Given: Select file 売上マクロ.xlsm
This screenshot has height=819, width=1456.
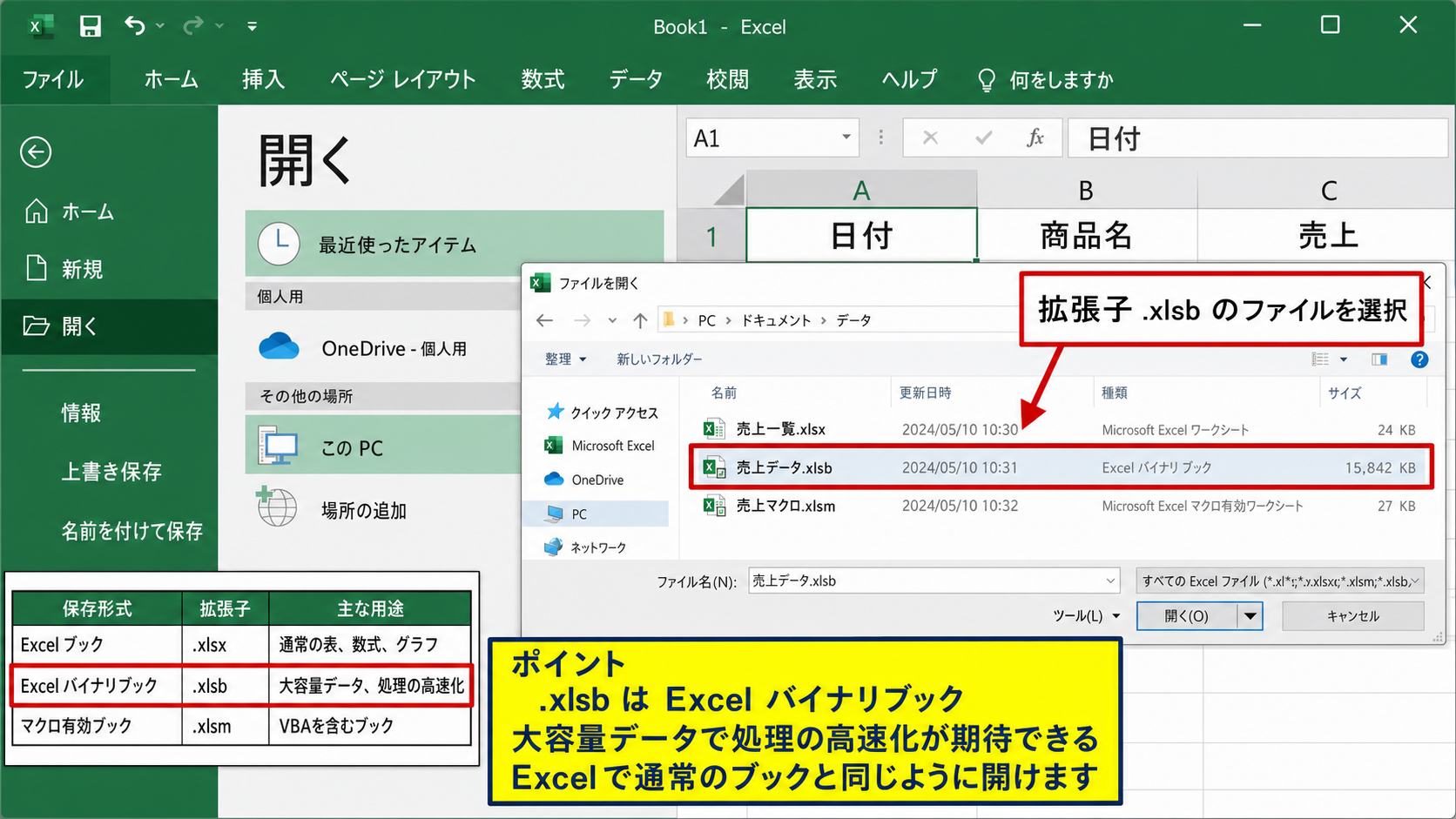Looking at the screenshot, I should 1058,506.
